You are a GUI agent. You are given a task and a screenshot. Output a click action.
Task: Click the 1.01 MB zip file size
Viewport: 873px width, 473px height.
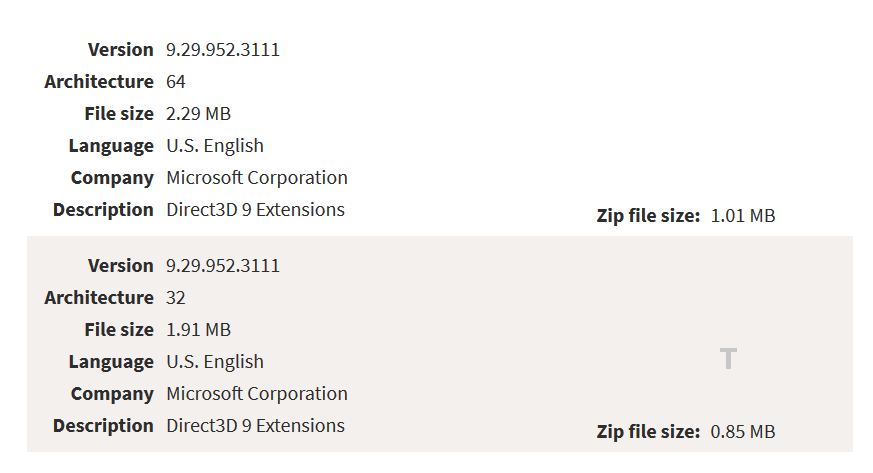pyautogui.click(x=743, y=216)
